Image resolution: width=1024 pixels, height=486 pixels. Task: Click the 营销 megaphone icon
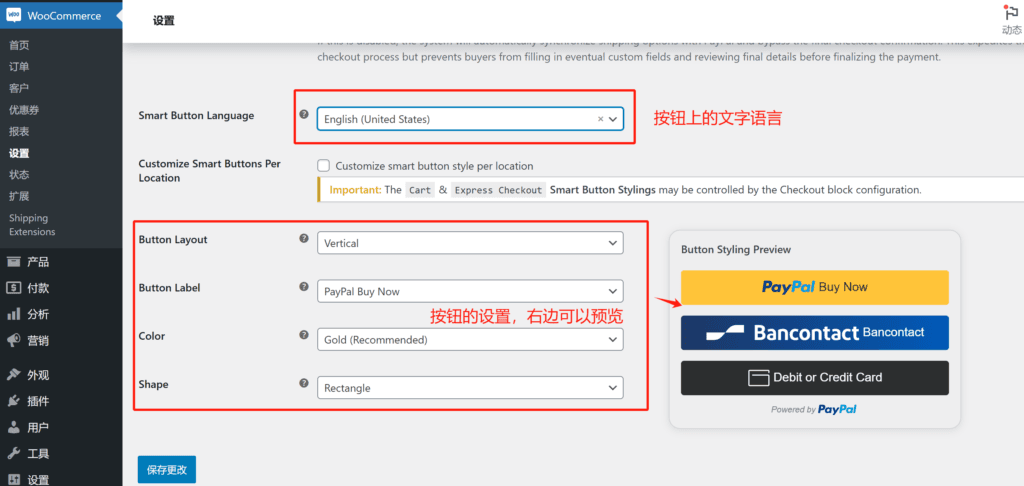pos(13,340)
